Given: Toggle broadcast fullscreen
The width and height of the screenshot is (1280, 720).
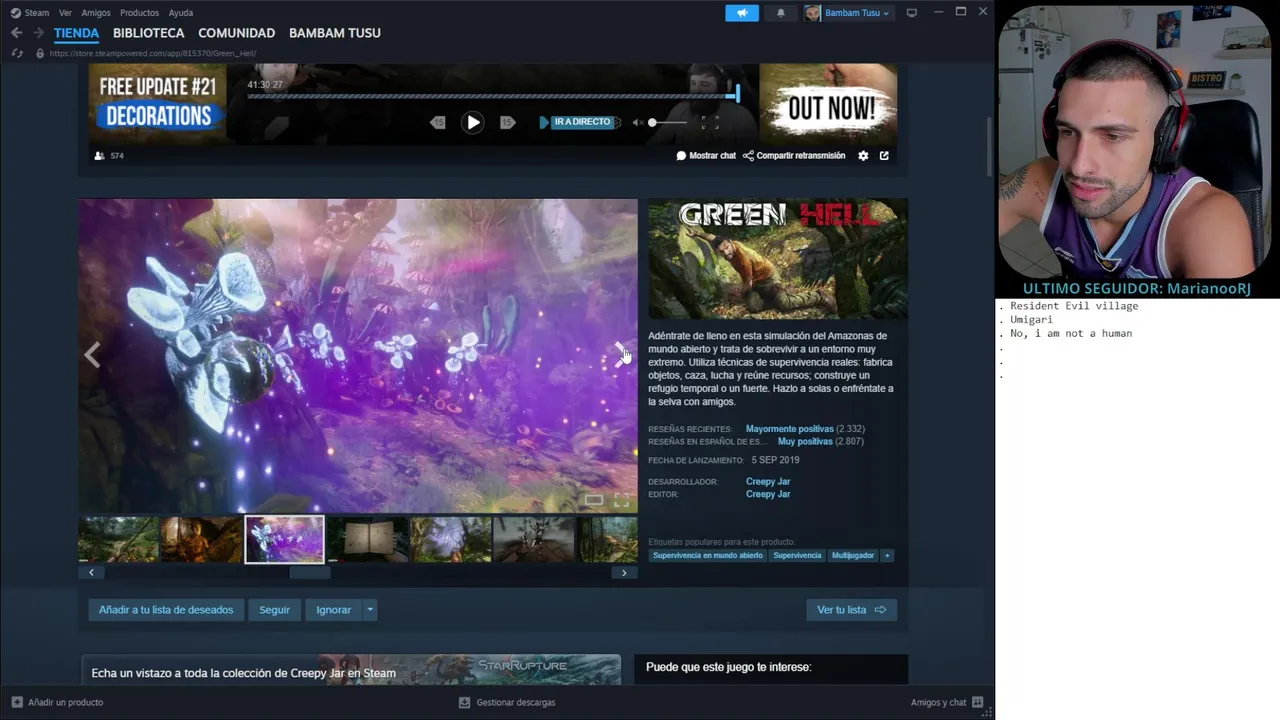Looking at the screenshot, I should pyautogui.click(x=710, y=122).
